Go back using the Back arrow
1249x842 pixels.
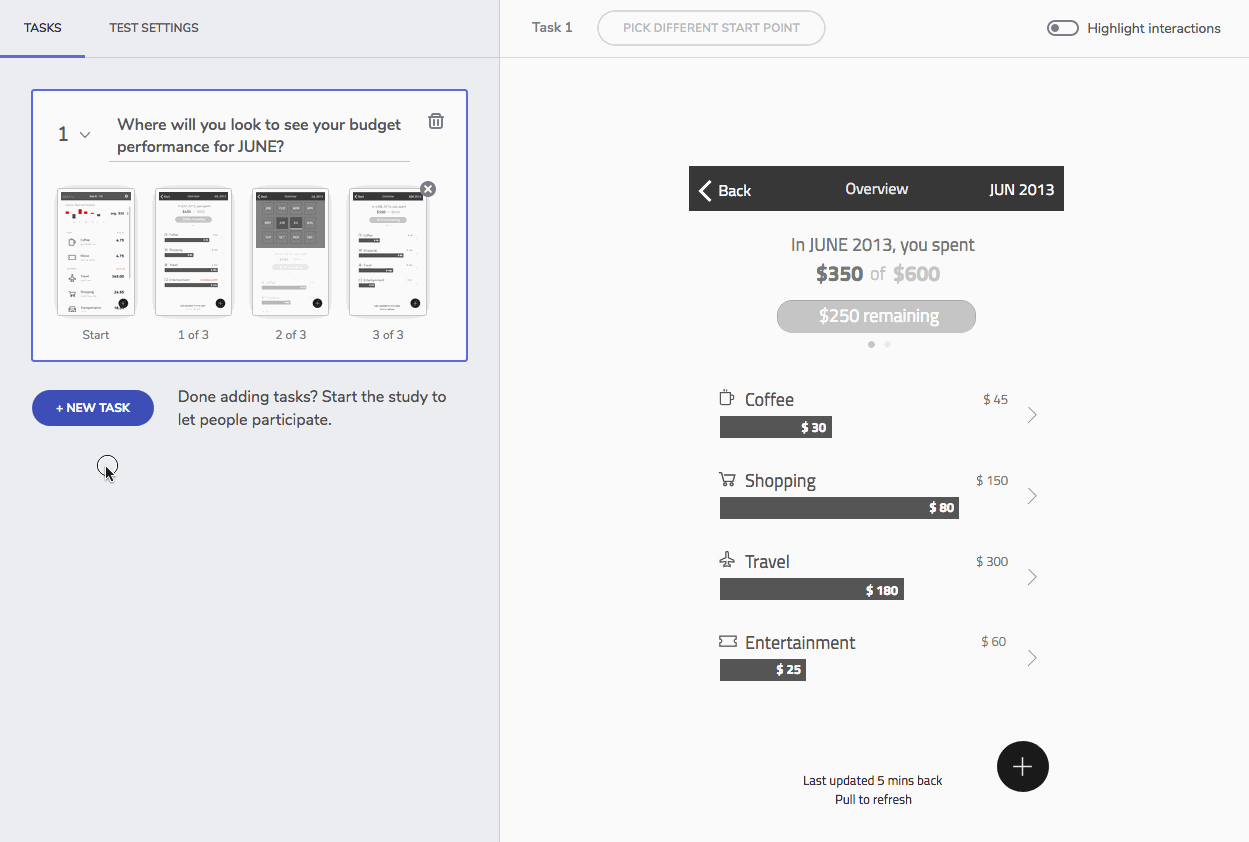point(725,190)
